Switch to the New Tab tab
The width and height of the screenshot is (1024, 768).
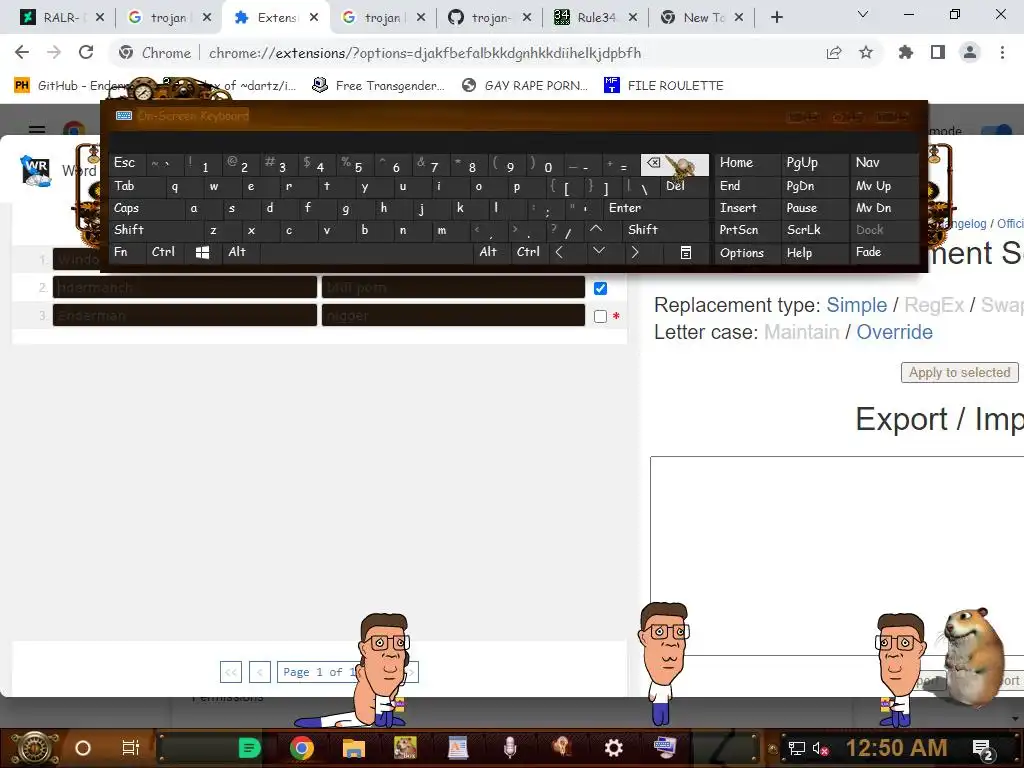pyautogui.click(x=703, y=18)
